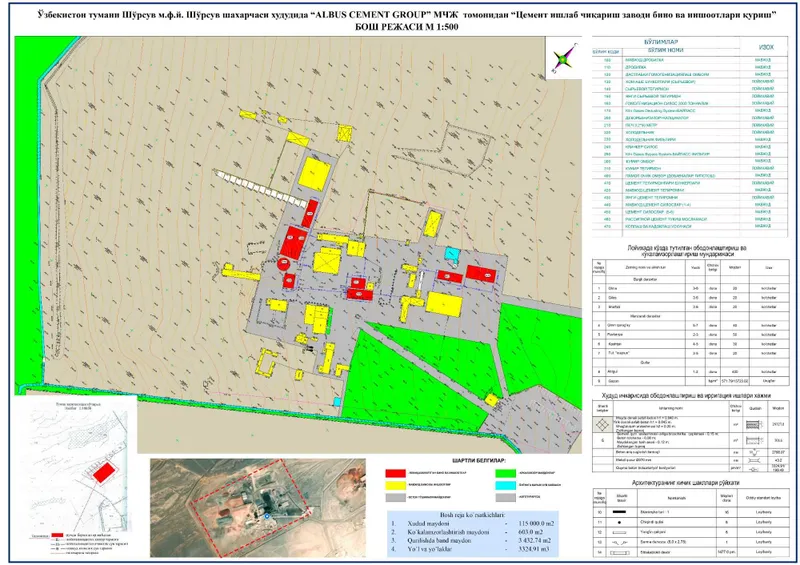
Task: Click the satellite image thumbnail
Action: (x=258, y=508)
